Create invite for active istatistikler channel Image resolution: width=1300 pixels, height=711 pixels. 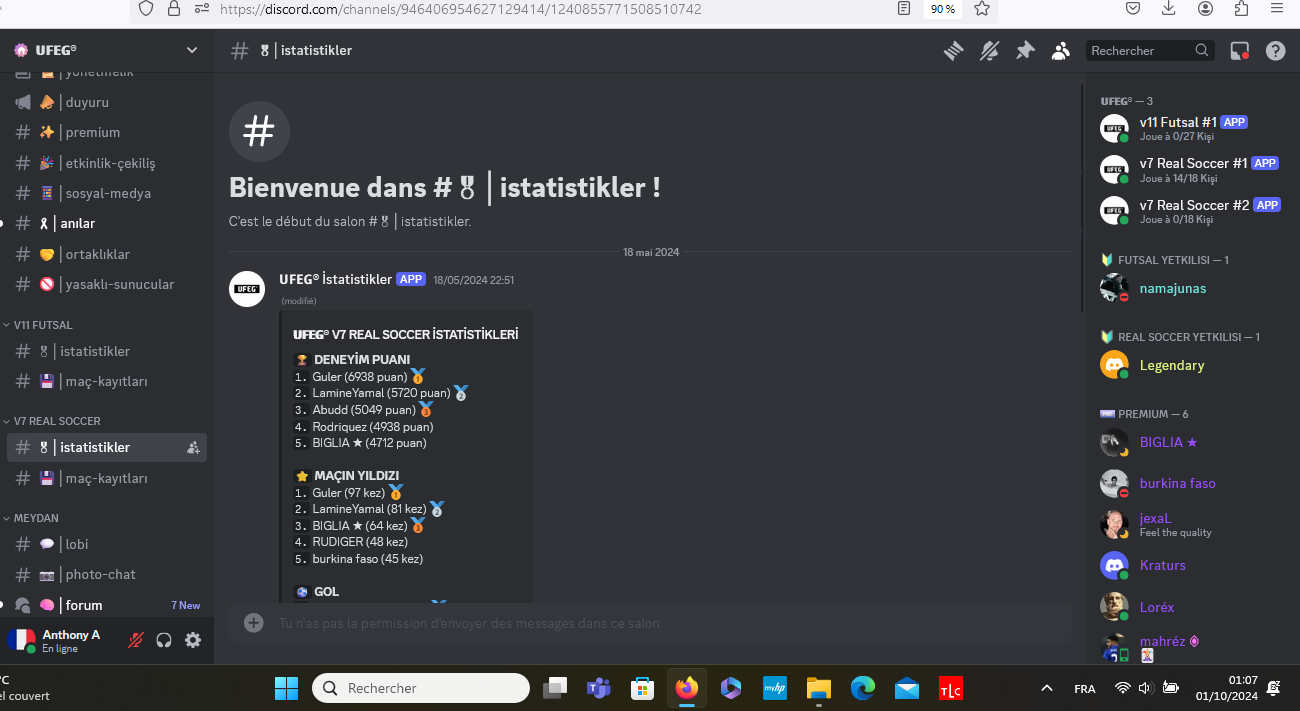(x=193, y=448)
